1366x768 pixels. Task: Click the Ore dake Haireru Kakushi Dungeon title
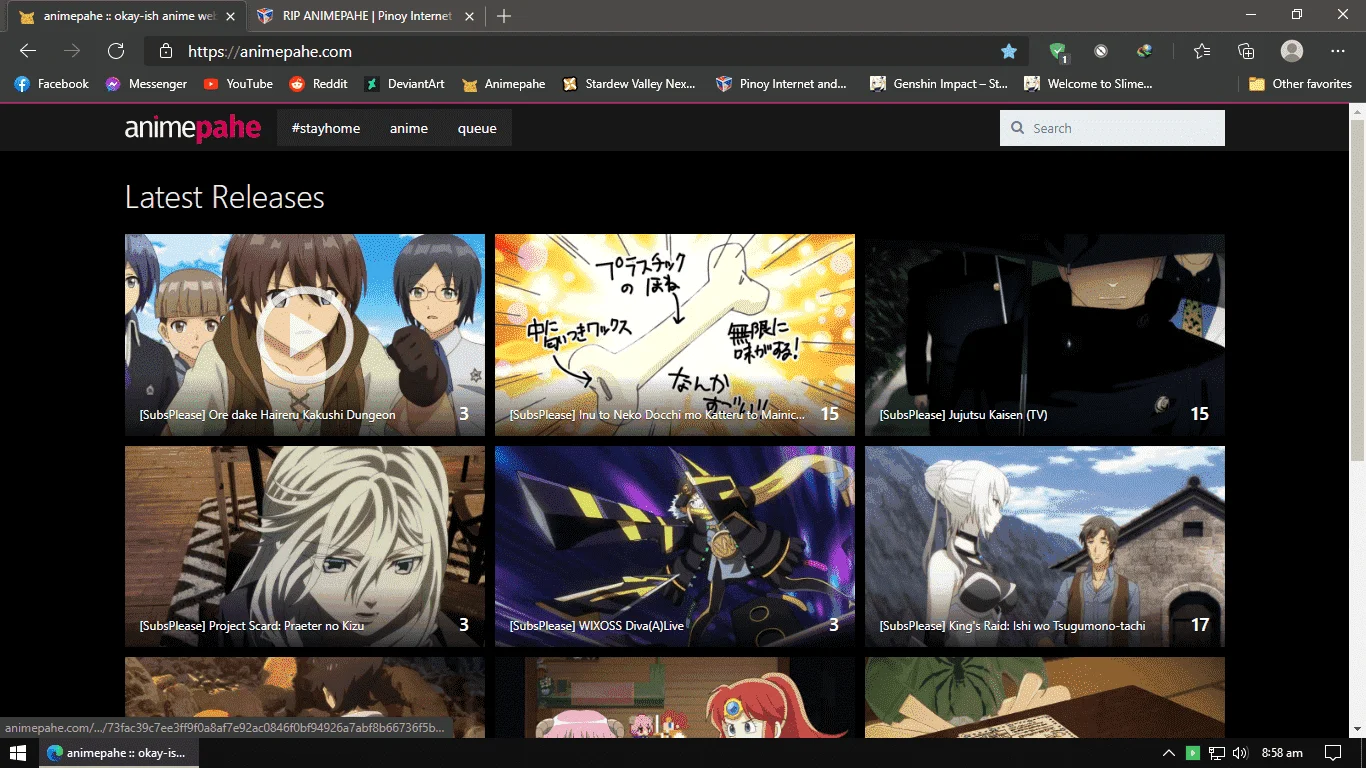coord(267,414)
